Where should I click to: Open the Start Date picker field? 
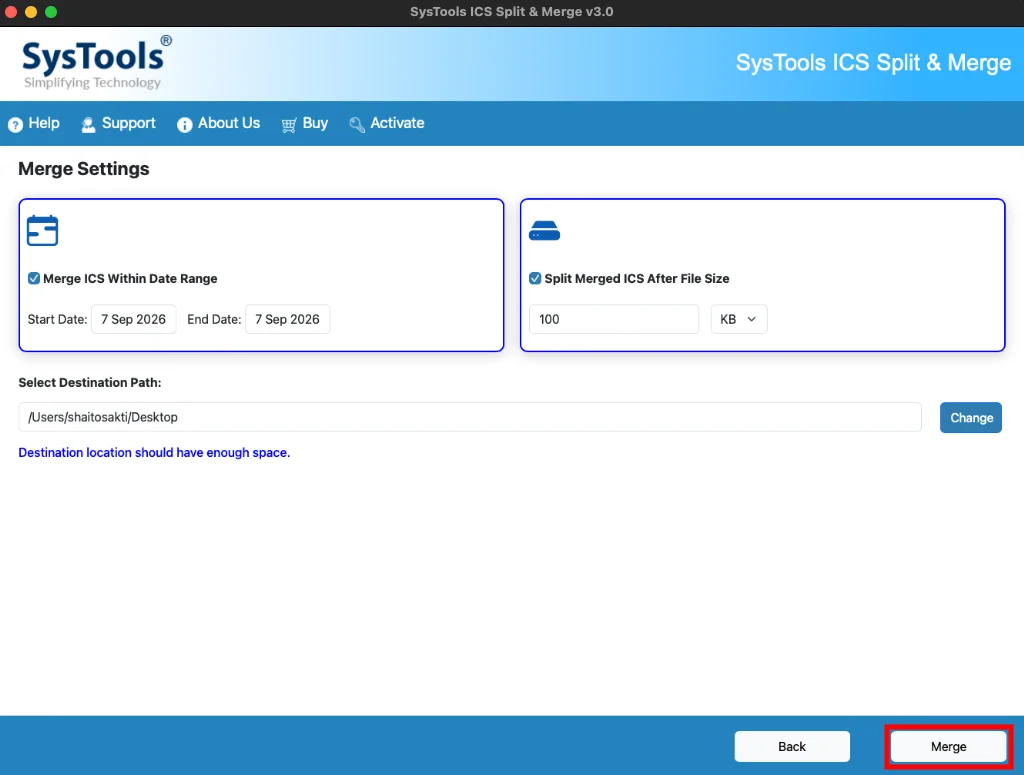(134, 319)
